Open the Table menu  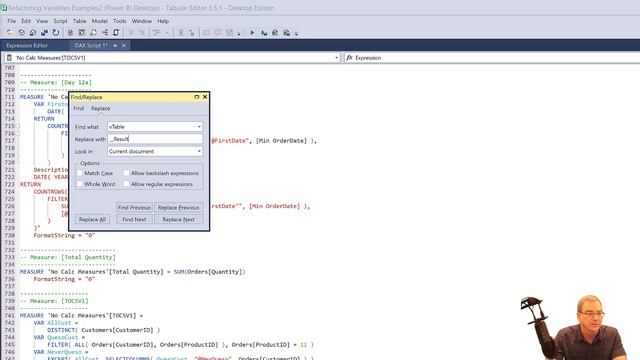tap(79, 21)
